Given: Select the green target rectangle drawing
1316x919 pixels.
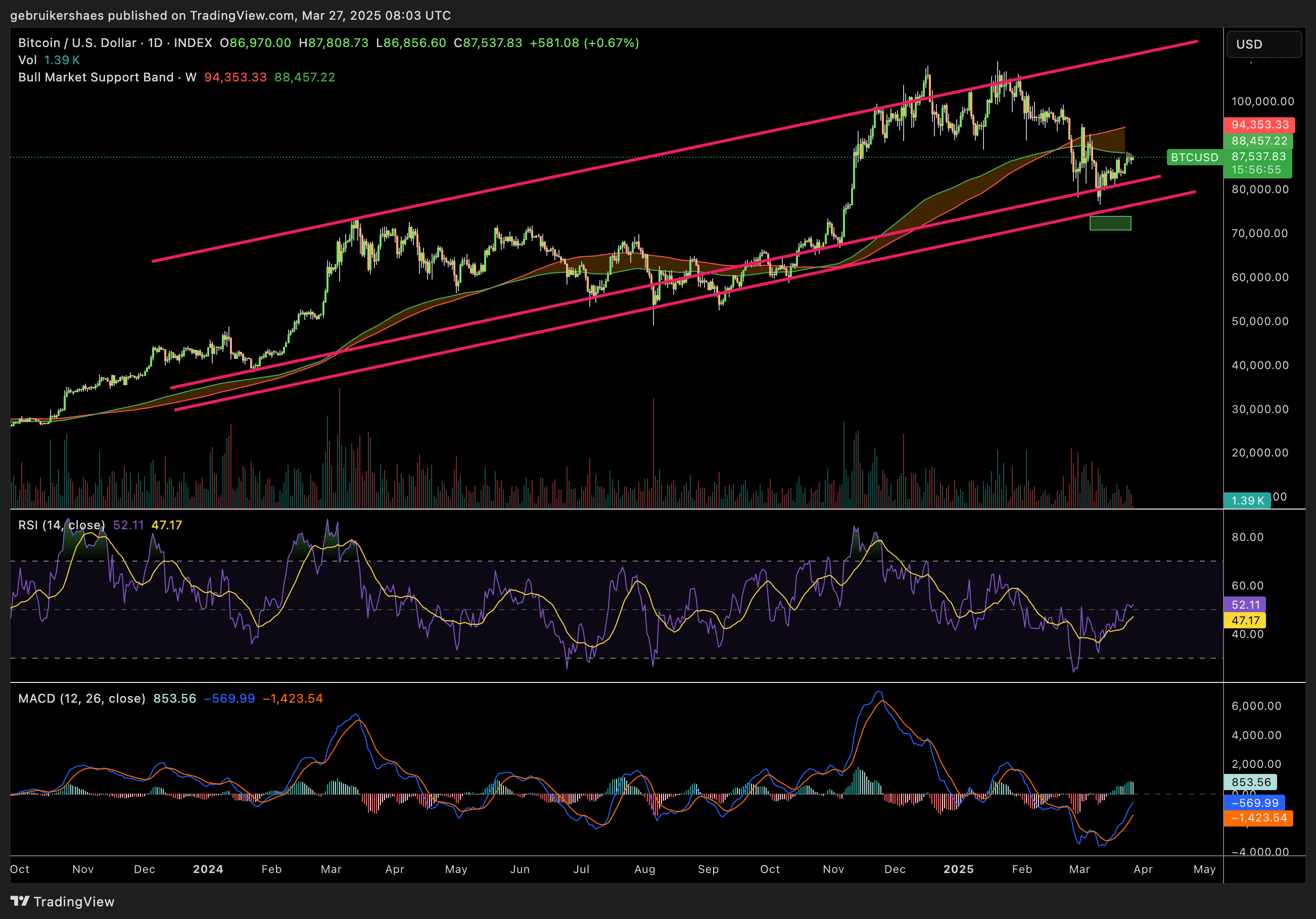Looking at the screenshot, I should [x=1110, y=223].
